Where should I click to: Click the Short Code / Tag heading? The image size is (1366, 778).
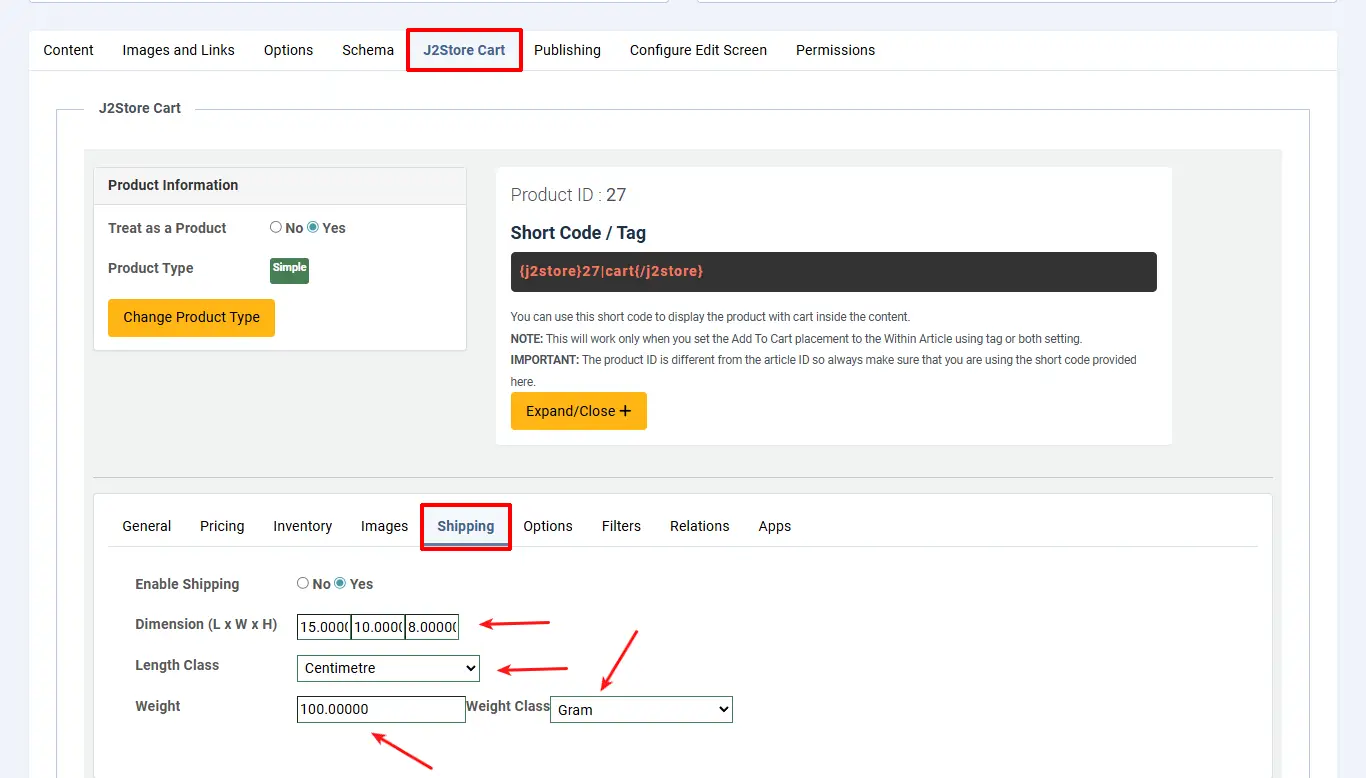578,233
